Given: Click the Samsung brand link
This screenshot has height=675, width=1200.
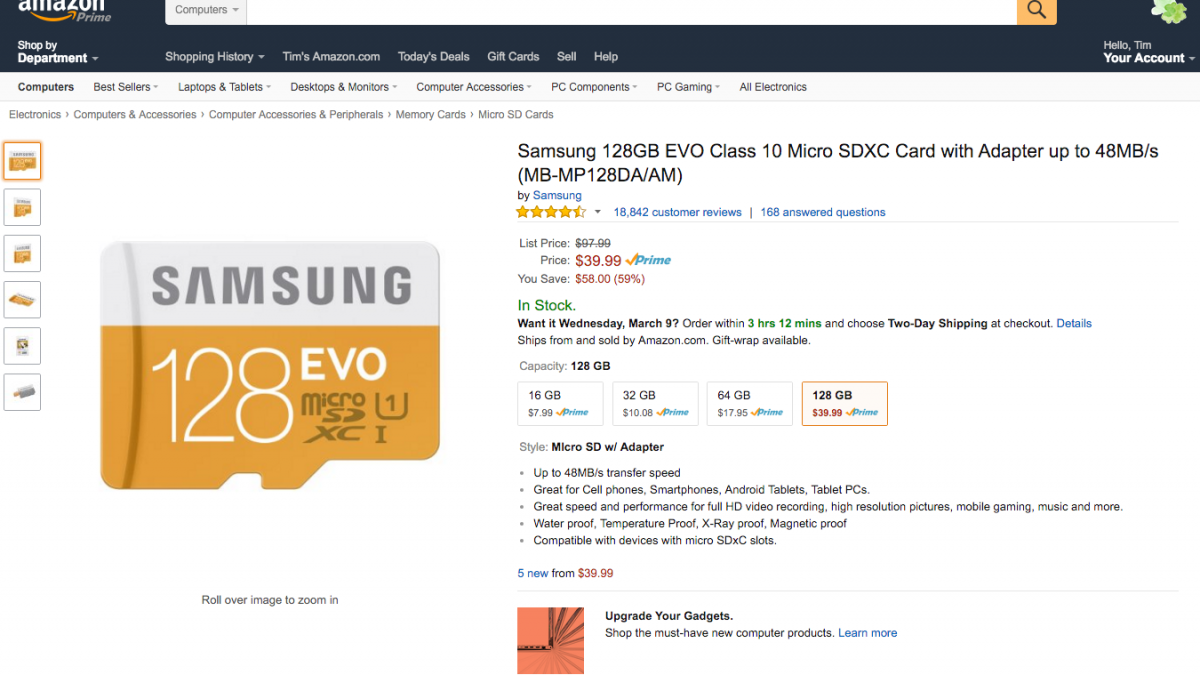Looking at the screenshot, I should pyautogui.click(x=557, y=195).
